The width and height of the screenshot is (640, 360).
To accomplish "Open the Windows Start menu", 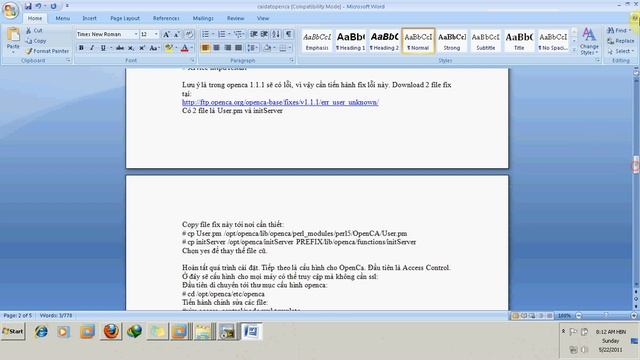I will tap(13, 331).
